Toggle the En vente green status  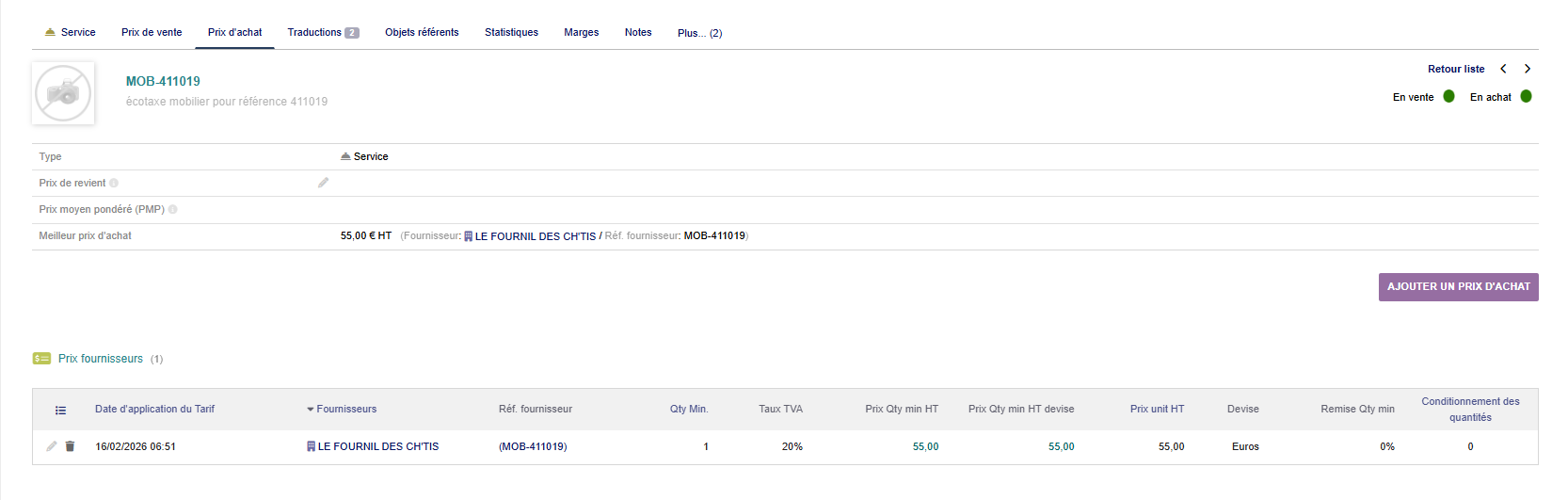(x=1448, y=96)
